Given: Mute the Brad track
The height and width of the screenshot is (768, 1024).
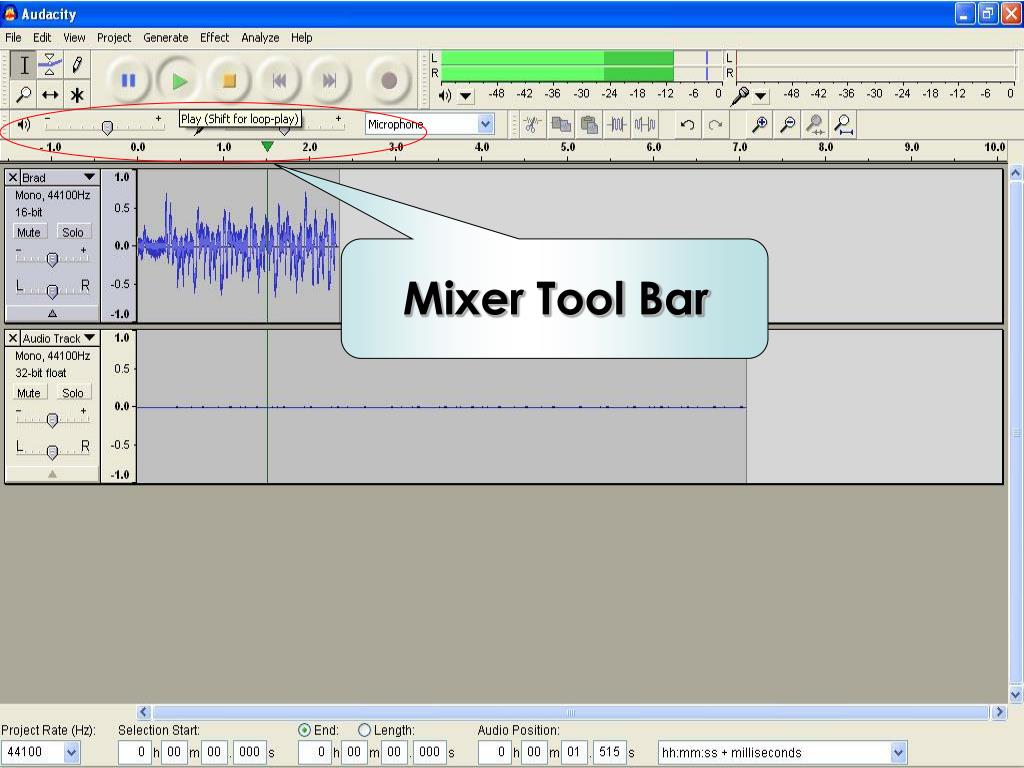Looking at the screenshot, I should [x=29, y=232].
